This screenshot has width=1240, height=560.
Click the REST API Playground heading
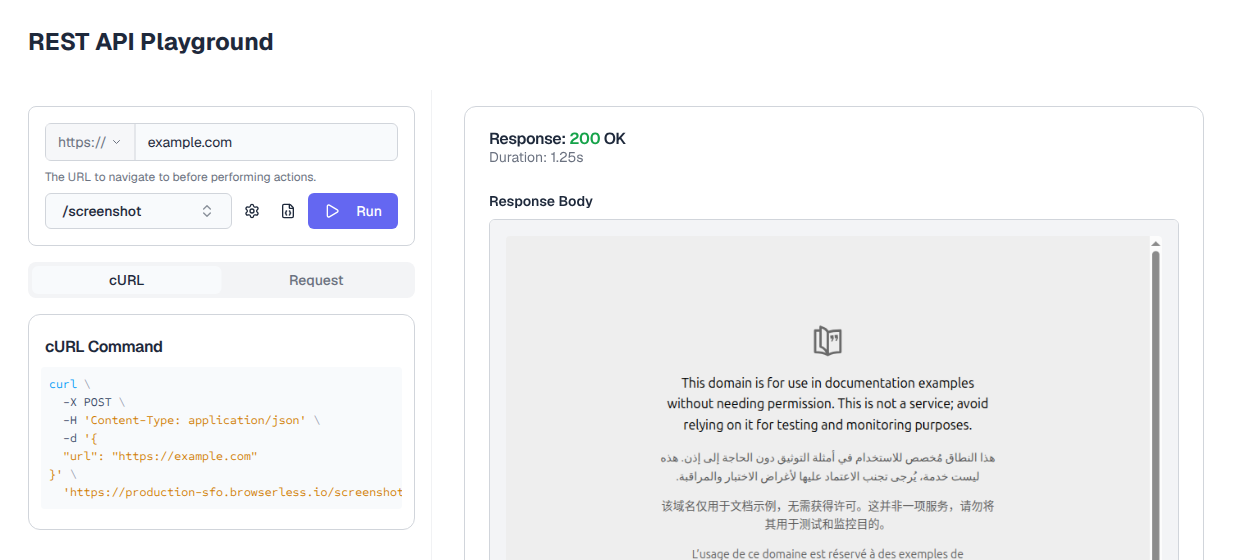point(151,42)
